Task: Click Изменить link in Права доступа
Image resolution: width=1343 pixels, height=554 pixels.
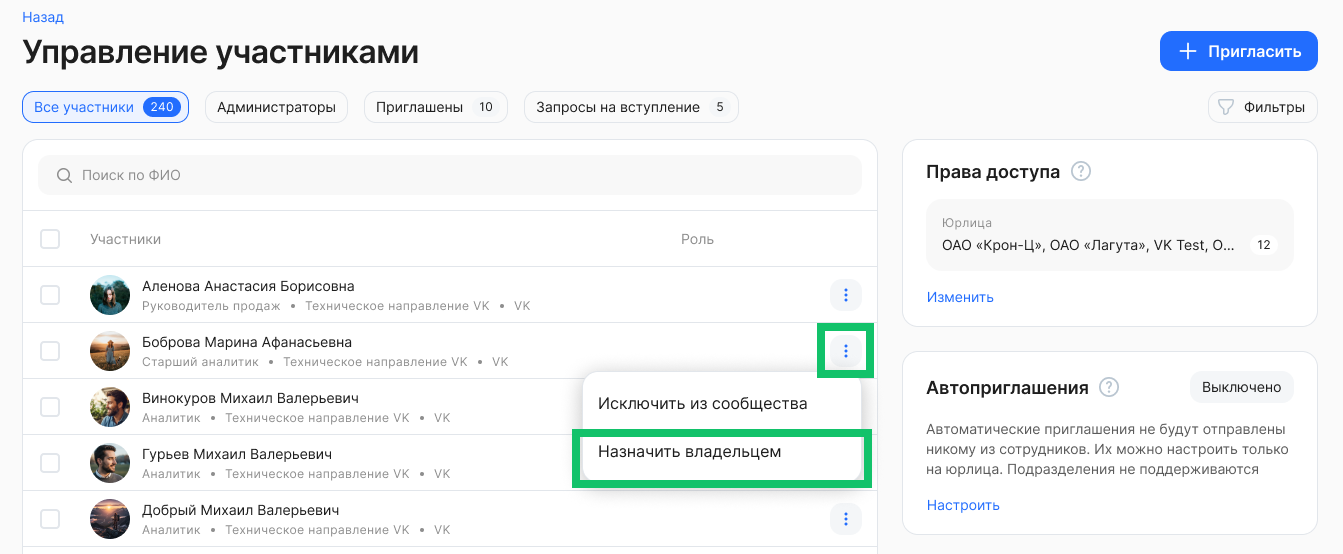Action: 960,297
